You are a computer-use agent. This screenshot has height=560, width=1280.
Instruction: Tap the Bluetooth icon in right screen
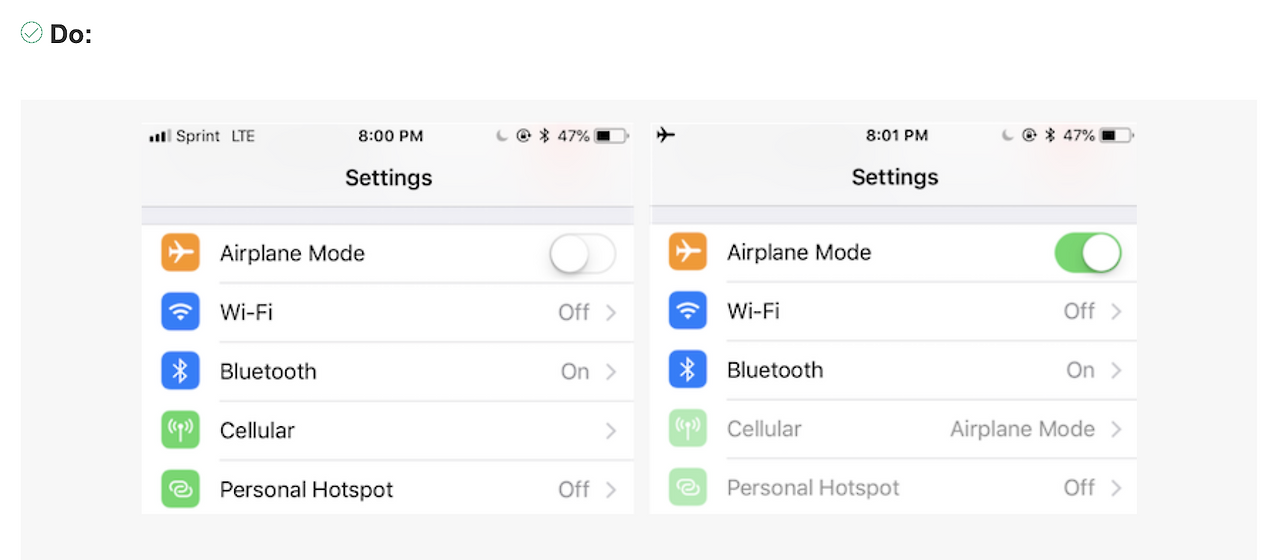(x=687, y=370)
